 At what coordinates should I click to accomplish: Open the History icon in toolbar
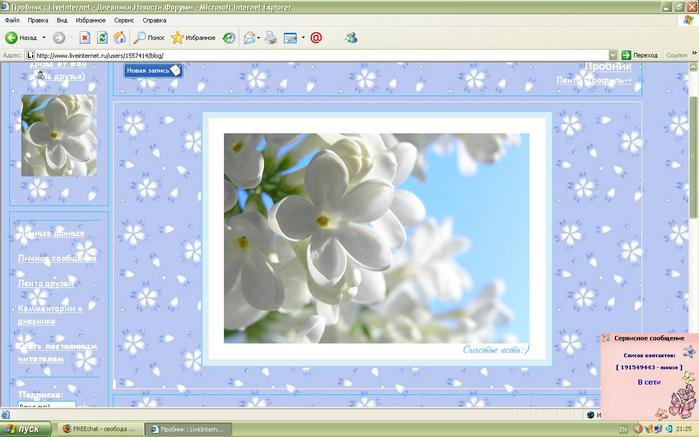pyautogui.click(x=229, y=38)
